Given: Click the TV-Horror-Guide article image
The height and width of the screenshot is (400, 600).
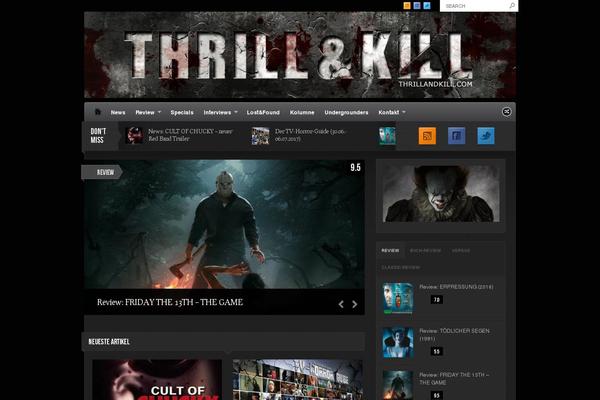Looking at the screenshot, I should [298, 380].
